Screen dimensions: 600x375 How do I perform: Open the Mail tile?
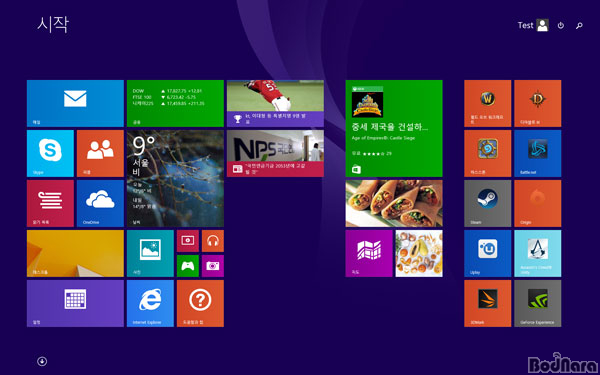(75, 103)
